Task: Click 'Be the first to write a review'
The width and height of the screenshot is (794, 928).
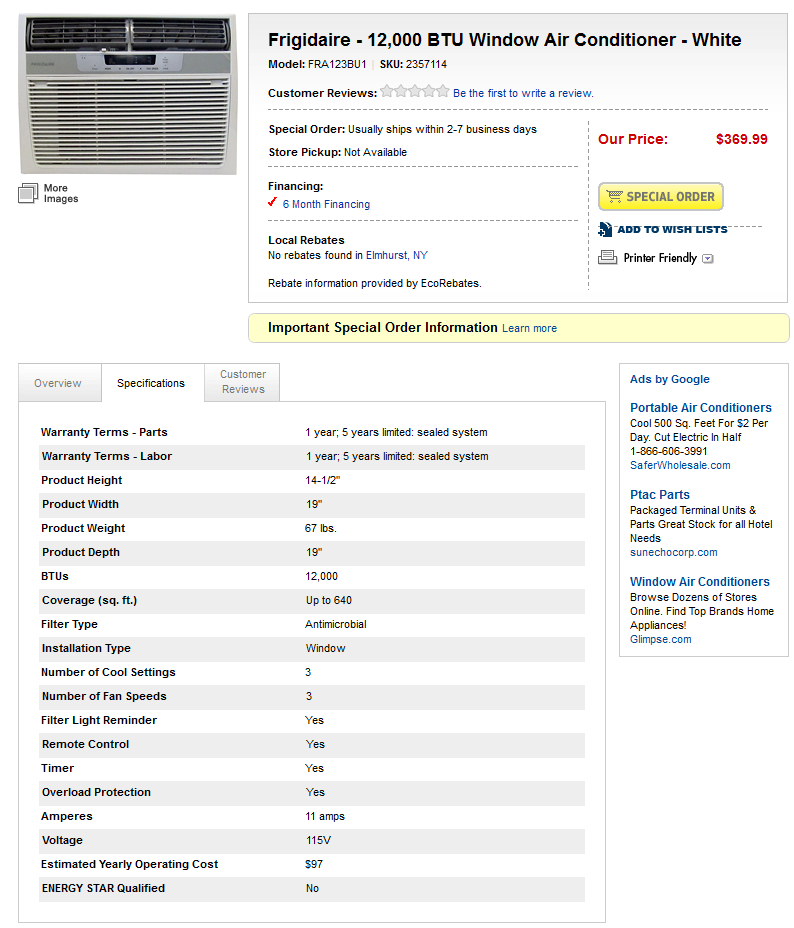Action: (x=523, y=94)
